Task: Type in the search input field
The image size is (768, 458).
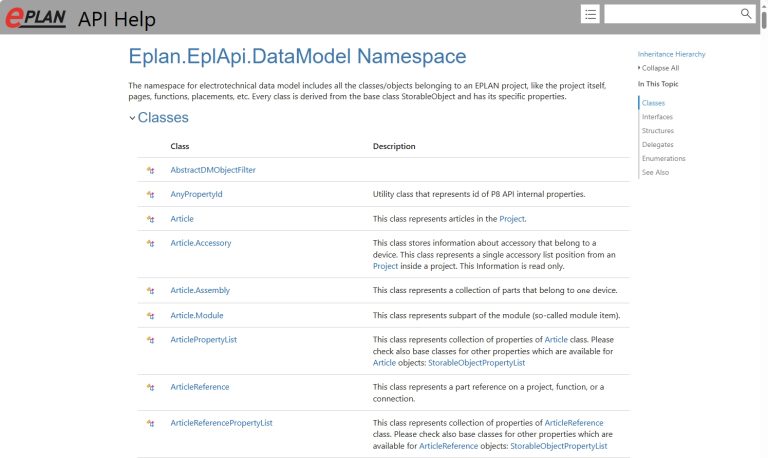Action: (671, 14)
